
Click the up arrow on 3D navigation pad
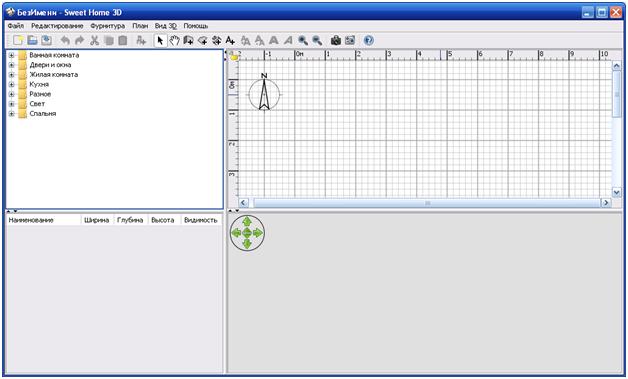(x=247, y=222)
